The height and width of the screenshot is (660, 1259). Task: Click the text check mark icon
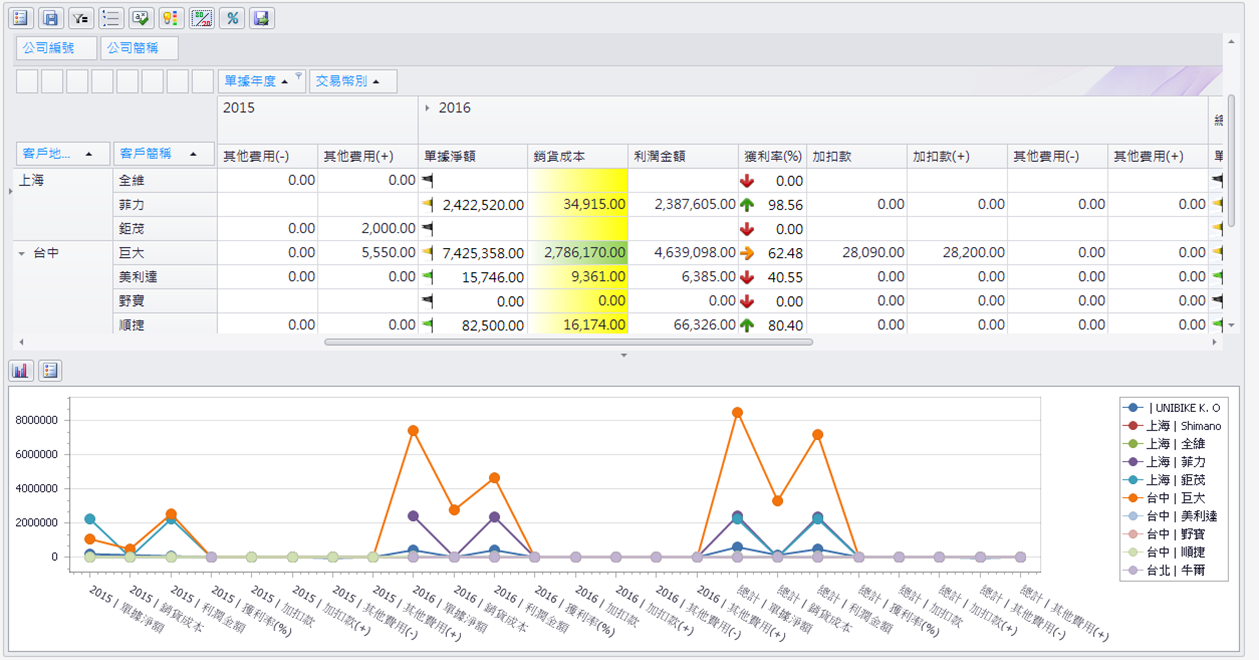tap(141, 18)
